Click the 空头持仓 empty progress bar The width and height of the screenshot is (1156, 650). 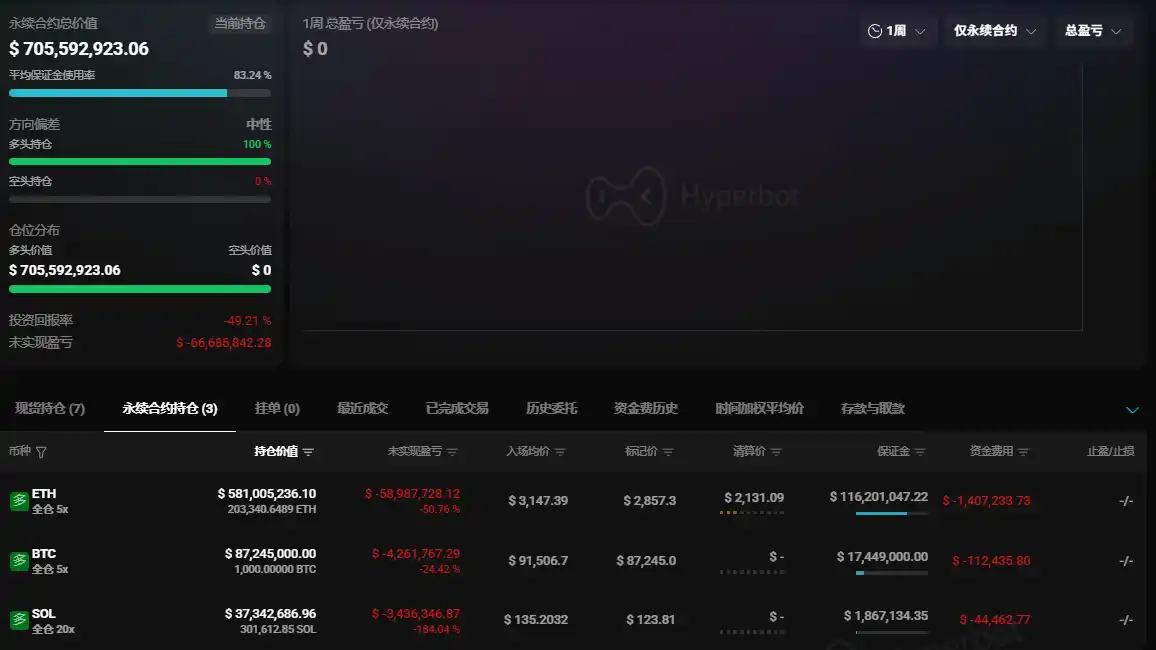click(x=140, y=199)
